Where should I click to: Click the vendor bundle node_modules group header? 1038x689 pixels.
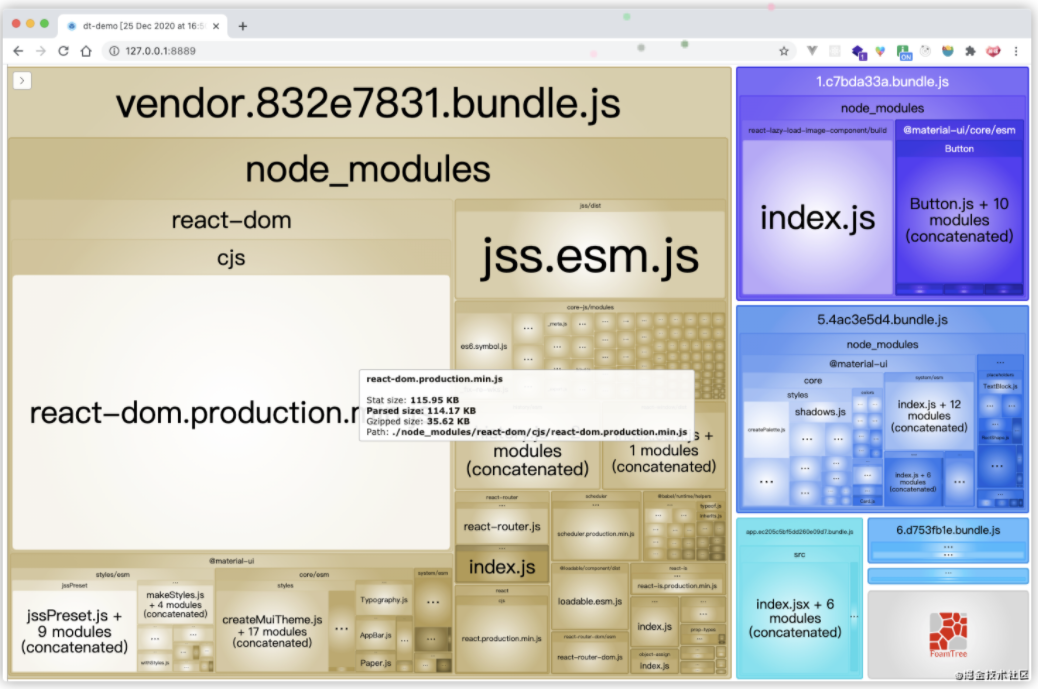[x=368, y=169]
